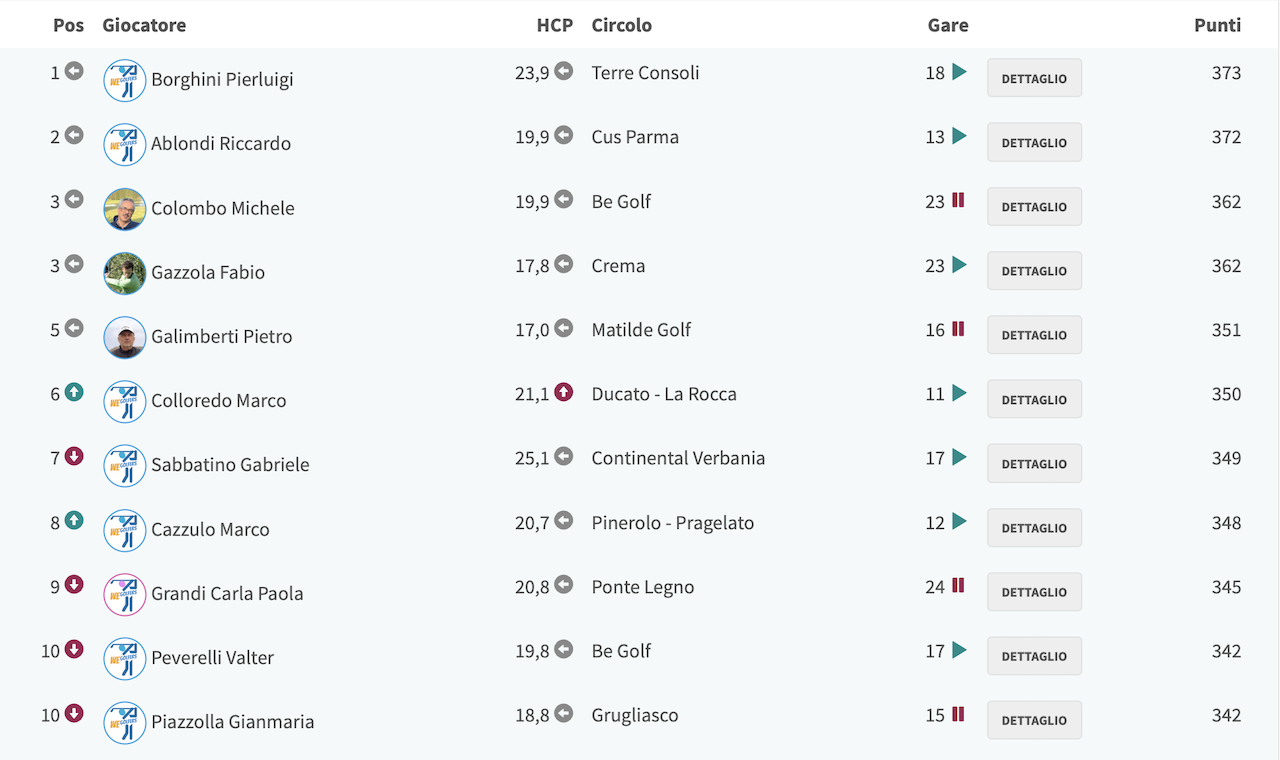Open DETTAGLIO for Sabbatino Gabriele
The height and width of the screenshot is (760, 1280).
(x=1034, y=463)
